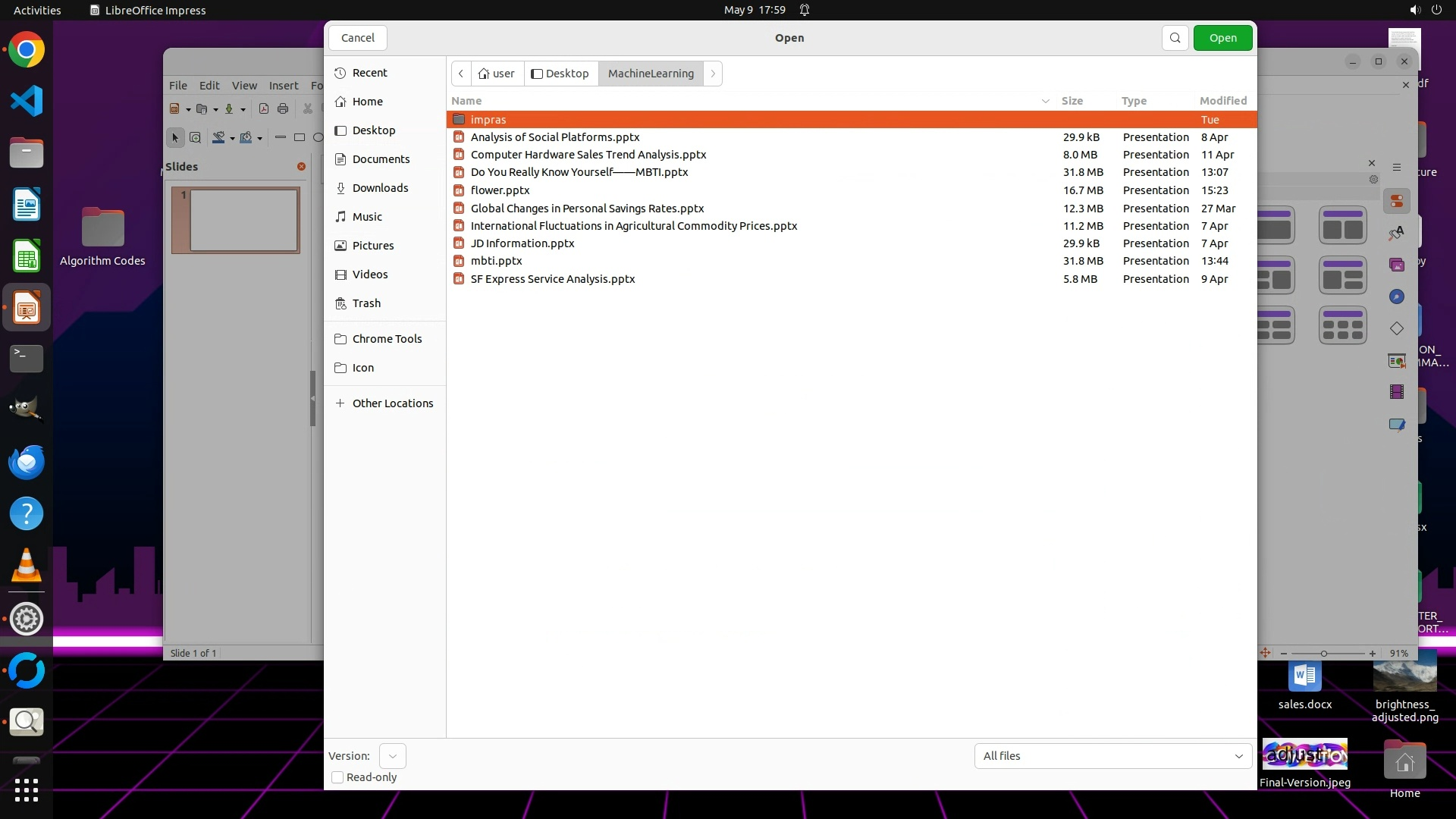The image size is (1456, 819).
Task: Click the Cancel button
Action: (x=357, y=38)
